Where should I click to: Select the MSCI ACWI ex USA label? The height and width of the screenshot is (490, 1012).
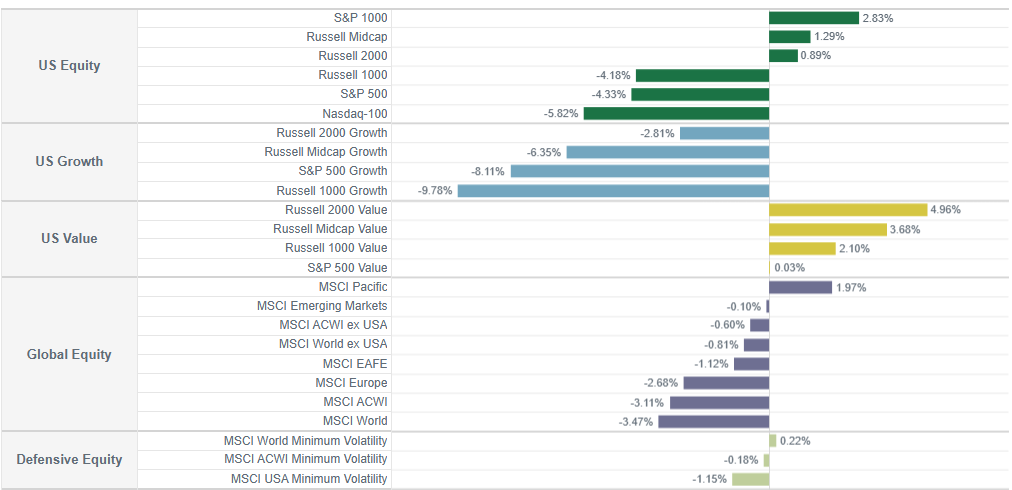click(333, 325)
